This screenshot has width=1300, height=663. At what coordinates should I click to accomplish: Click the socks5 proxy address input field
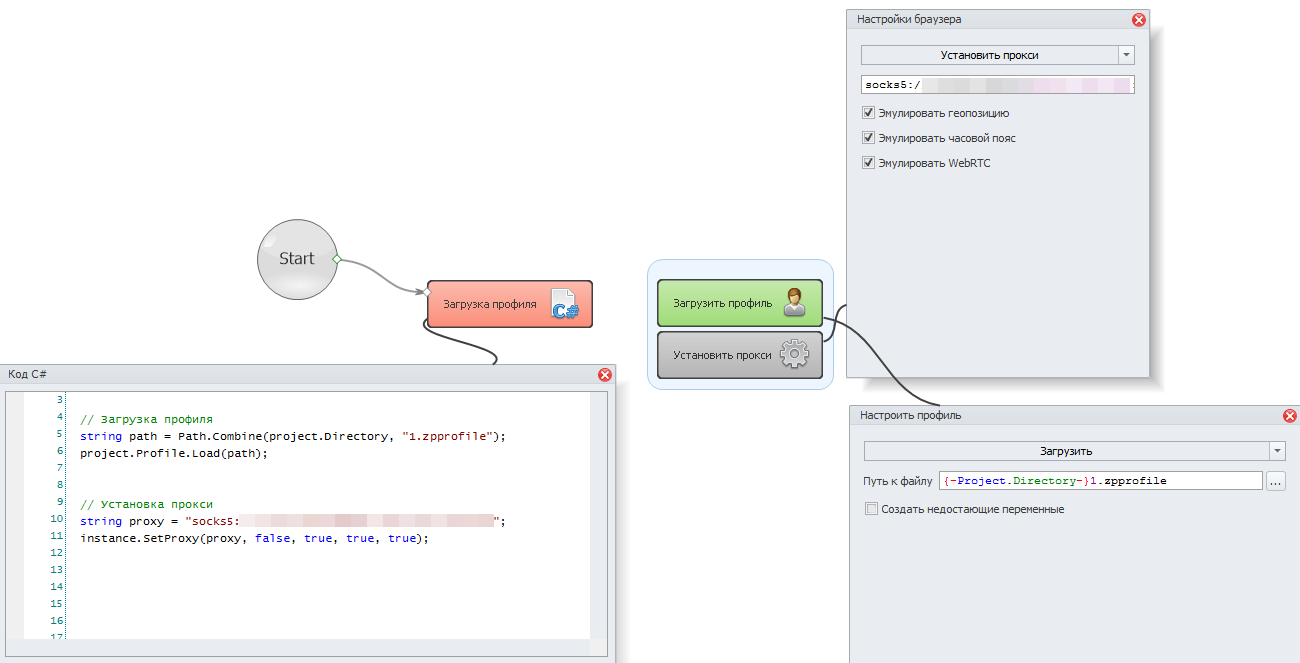[997, 85]
